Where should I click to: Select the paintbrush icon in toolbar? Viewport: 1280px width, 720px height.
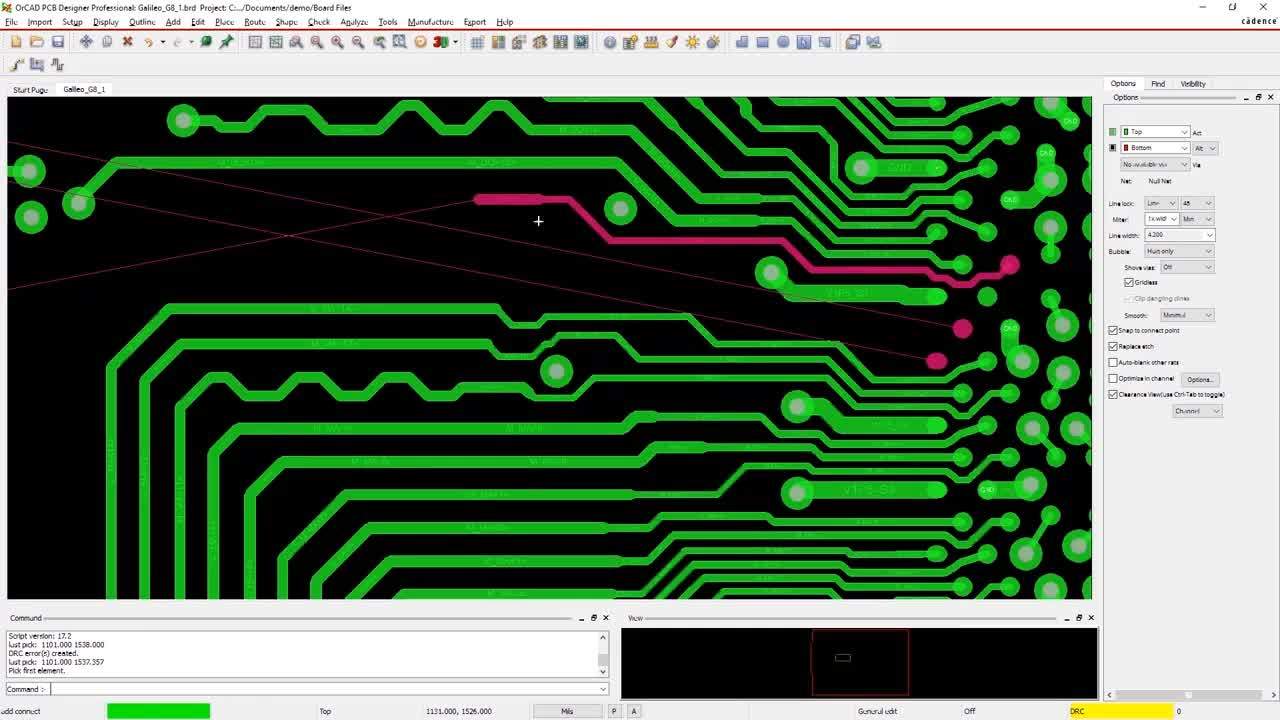pos(672,42)
